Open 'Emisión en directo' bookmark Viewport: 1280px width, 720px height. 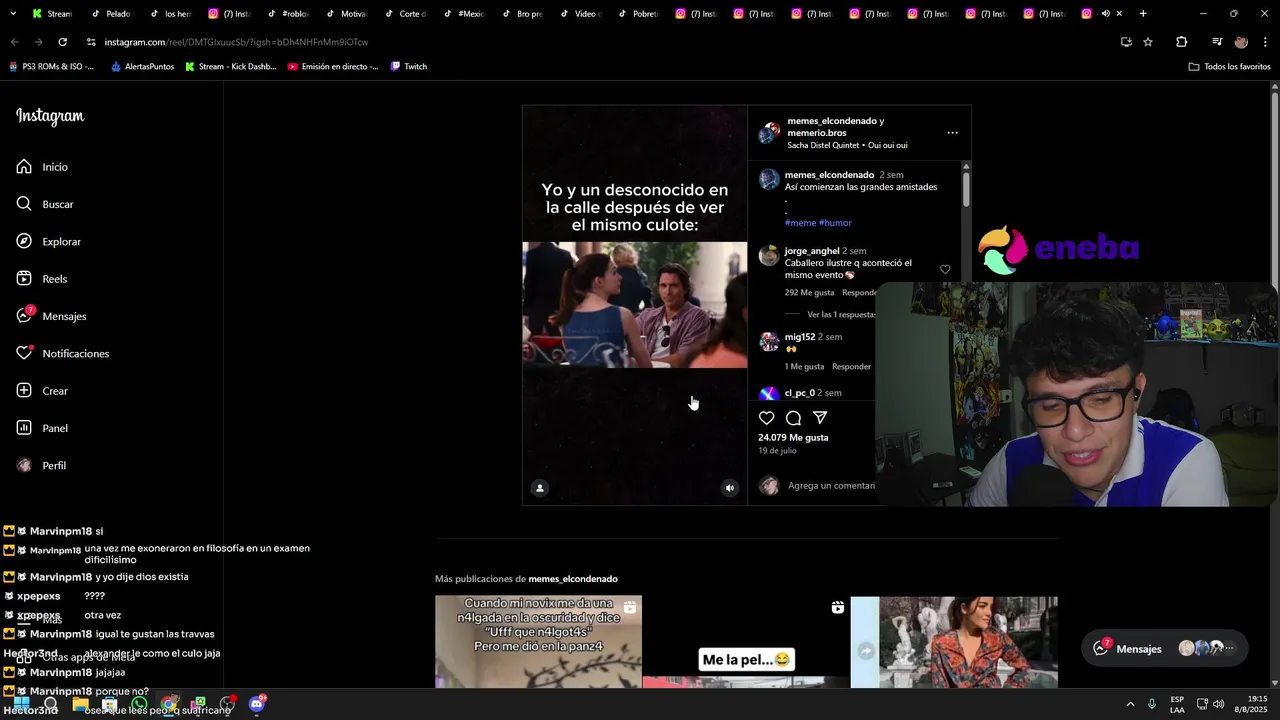click(x=333, y=67)
